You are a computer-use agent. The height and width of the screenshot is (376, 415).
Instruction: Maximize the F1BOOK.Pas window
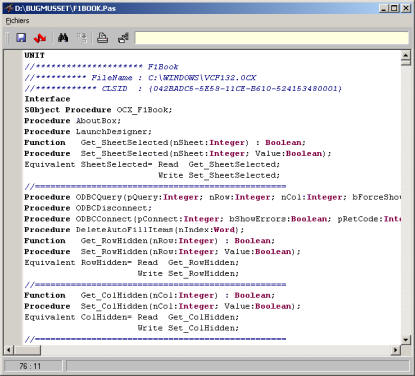[394, 8]
